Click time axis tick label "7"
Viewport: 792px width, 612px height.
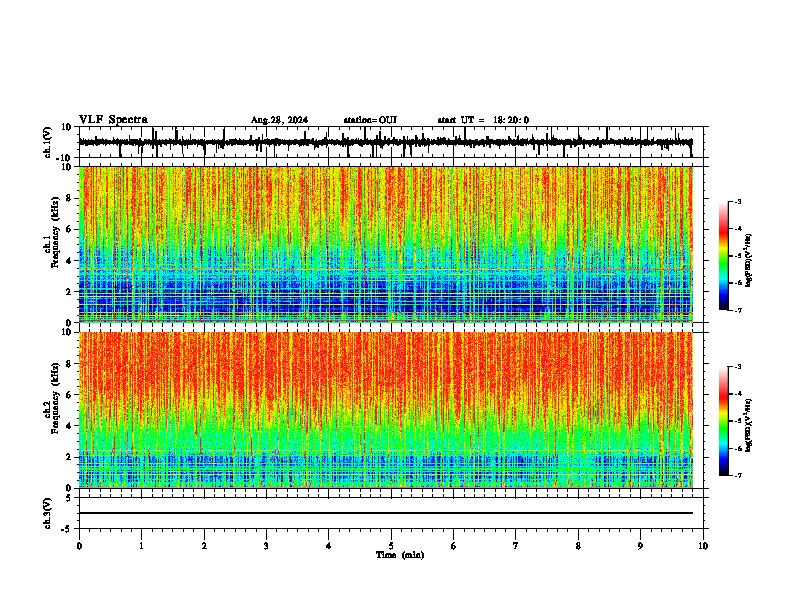(516, 546)
